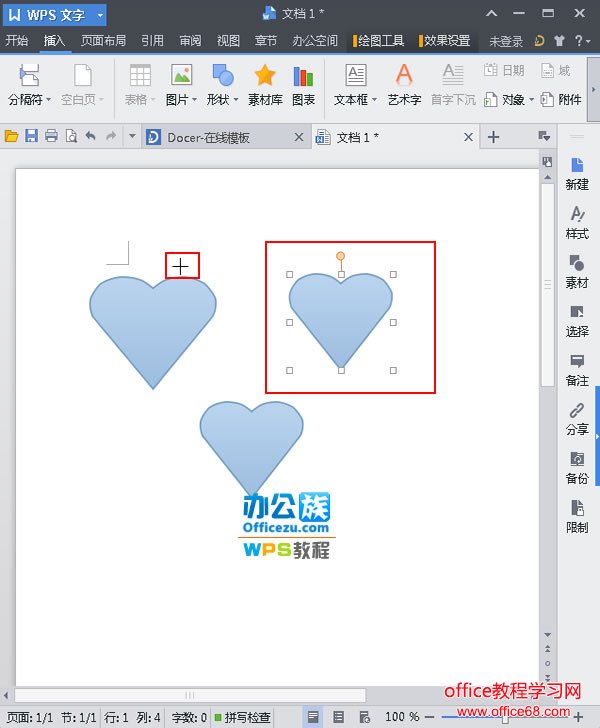Viewport: 600px width, 728px height.
Task: Add a new document tab with plus
Action: pyautogui.click(x=493, y=137)
